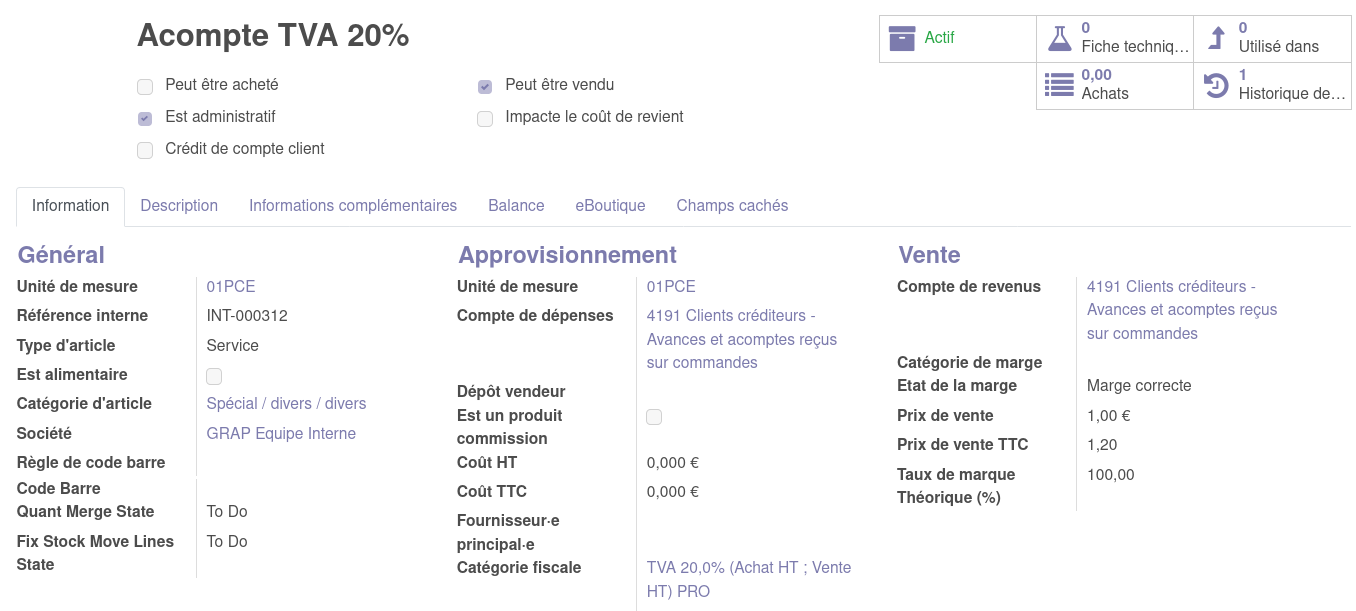Open the Historique clock icon
This screenshot has height=611, width=1356.
[x=1216, y=85]
